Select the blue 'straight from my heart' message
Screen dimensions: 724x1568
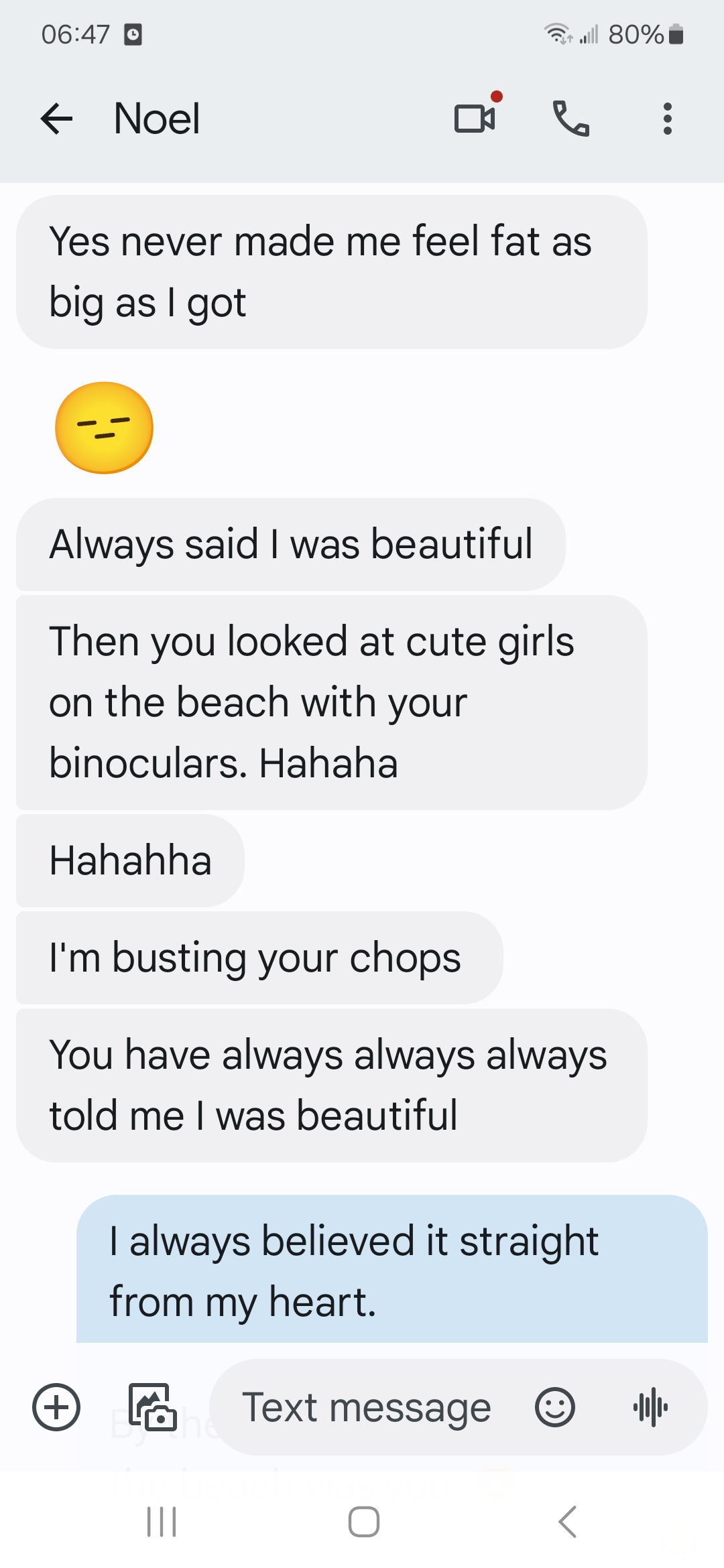coord(392,1269)
